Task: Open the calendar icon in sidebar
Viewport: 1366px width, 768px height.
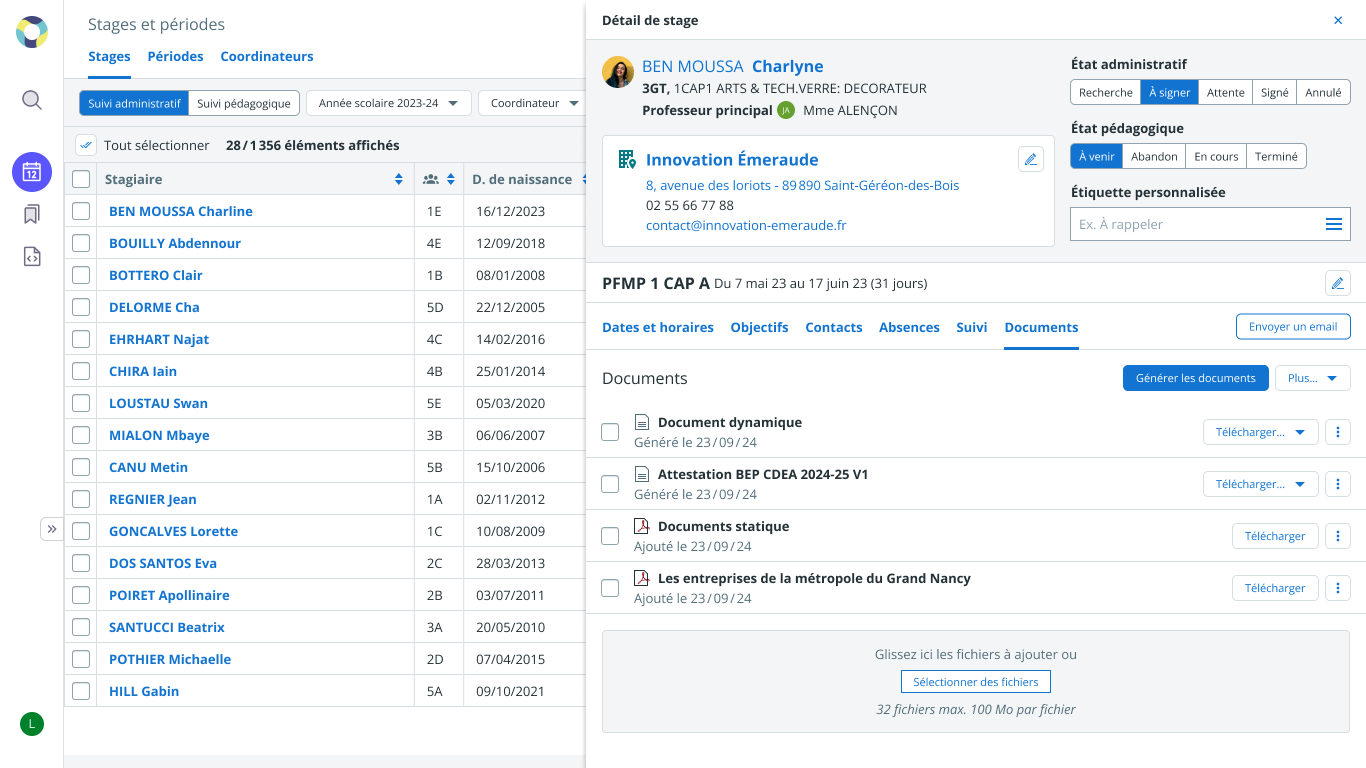Action: tap(32, 172)
